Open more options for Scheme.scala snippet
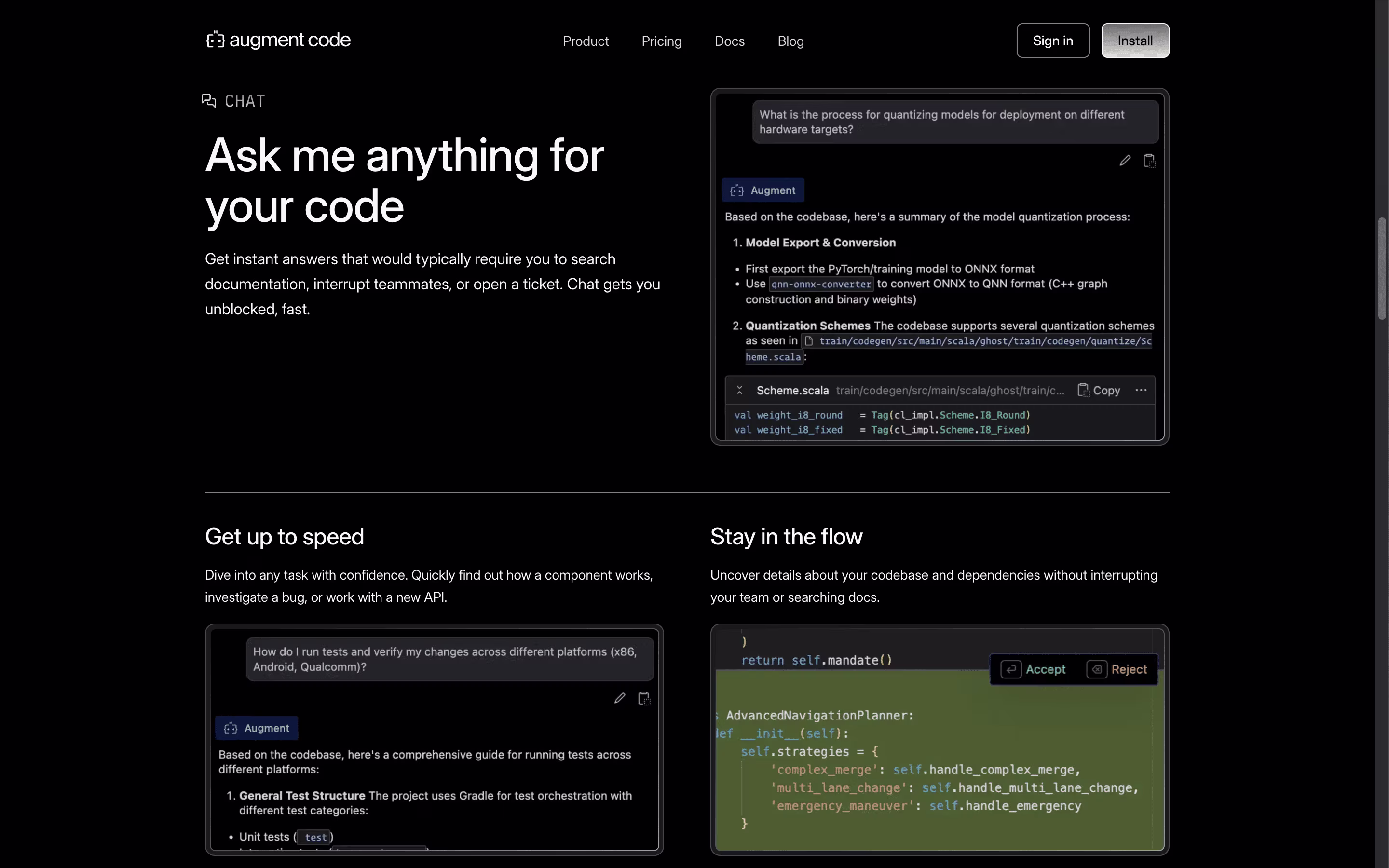1389x868 pixels. point(1141,391)
